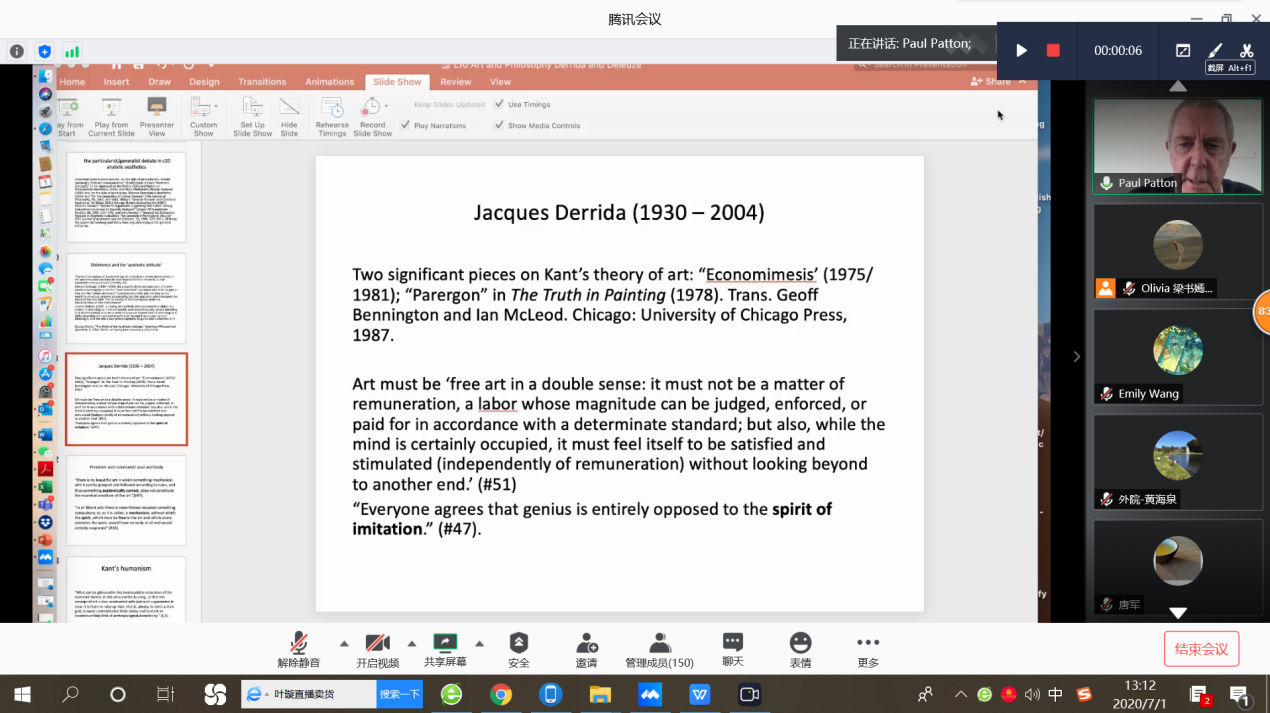Image resolution: width=1270 pixels, height=713 pixels.
Task: Select 外院-黄海泉 participant tile
Action: click(1178, 461)
